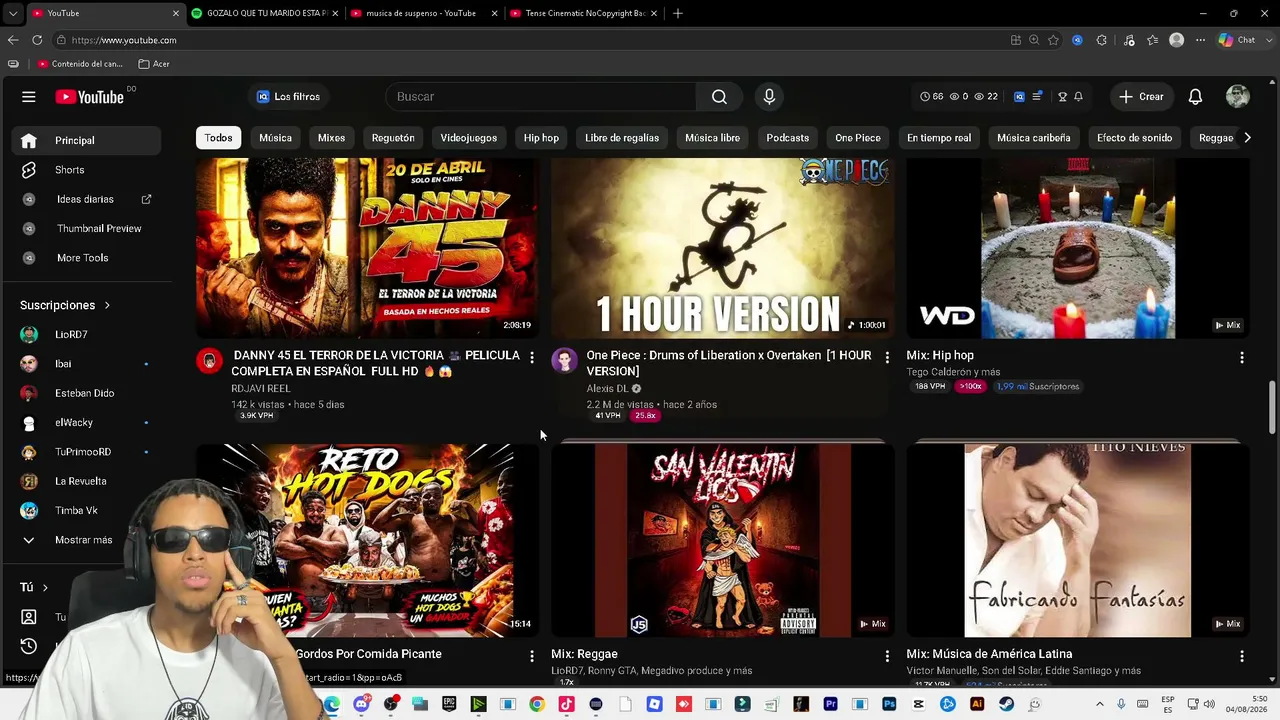Select the One Piece category chip
This screenshot has width=1280, height=720.
(x=858, y=138)
